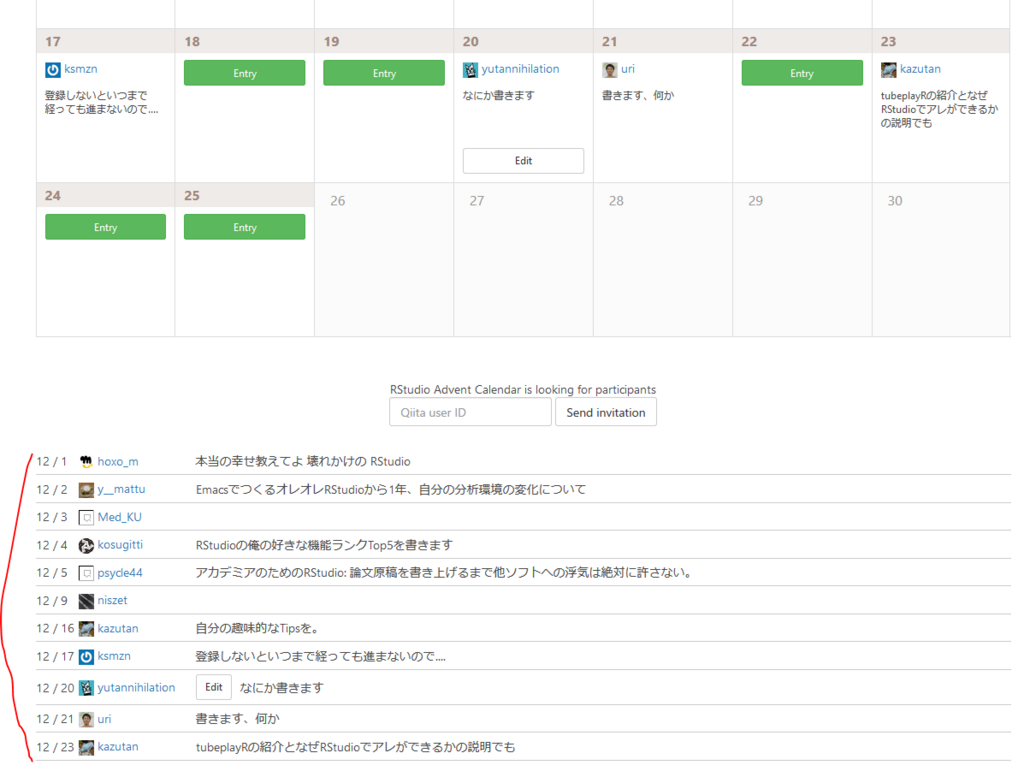Open kazutan link in 12/16 row
The height and width of the screenshot is (777, 1024).
(x=118, y=628)
